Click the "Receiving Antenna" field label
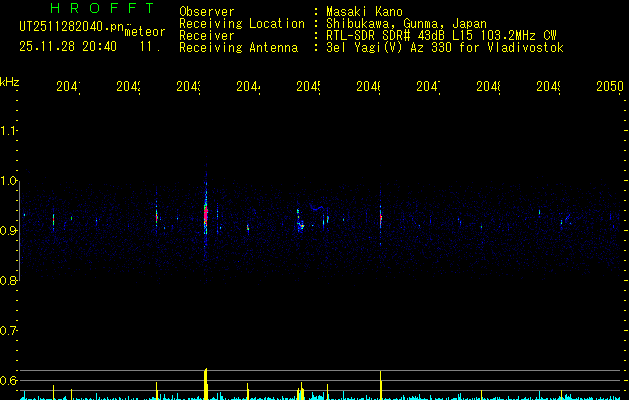The height and width of the screenshot is (400, 629). 238,48
